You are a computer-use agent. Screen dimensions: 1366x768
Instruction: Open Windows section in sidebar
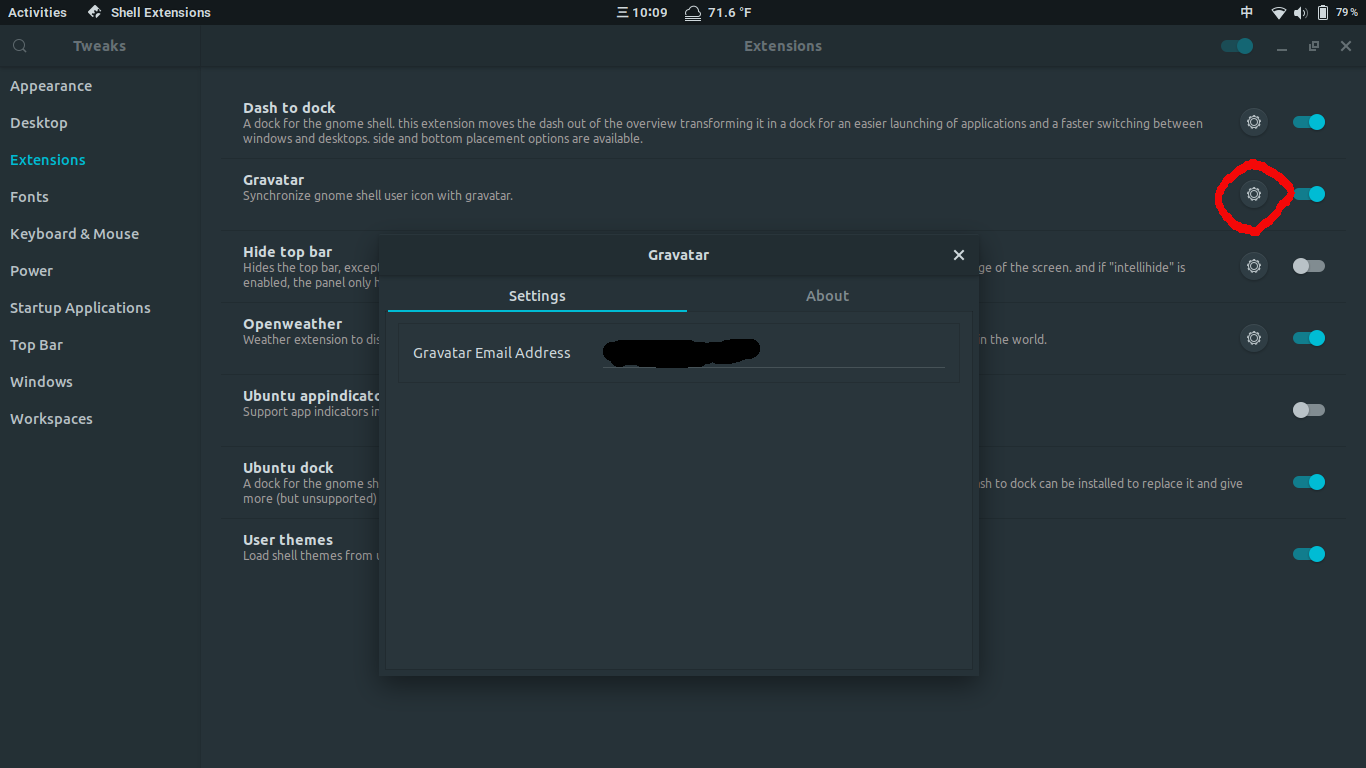point(100,382)
